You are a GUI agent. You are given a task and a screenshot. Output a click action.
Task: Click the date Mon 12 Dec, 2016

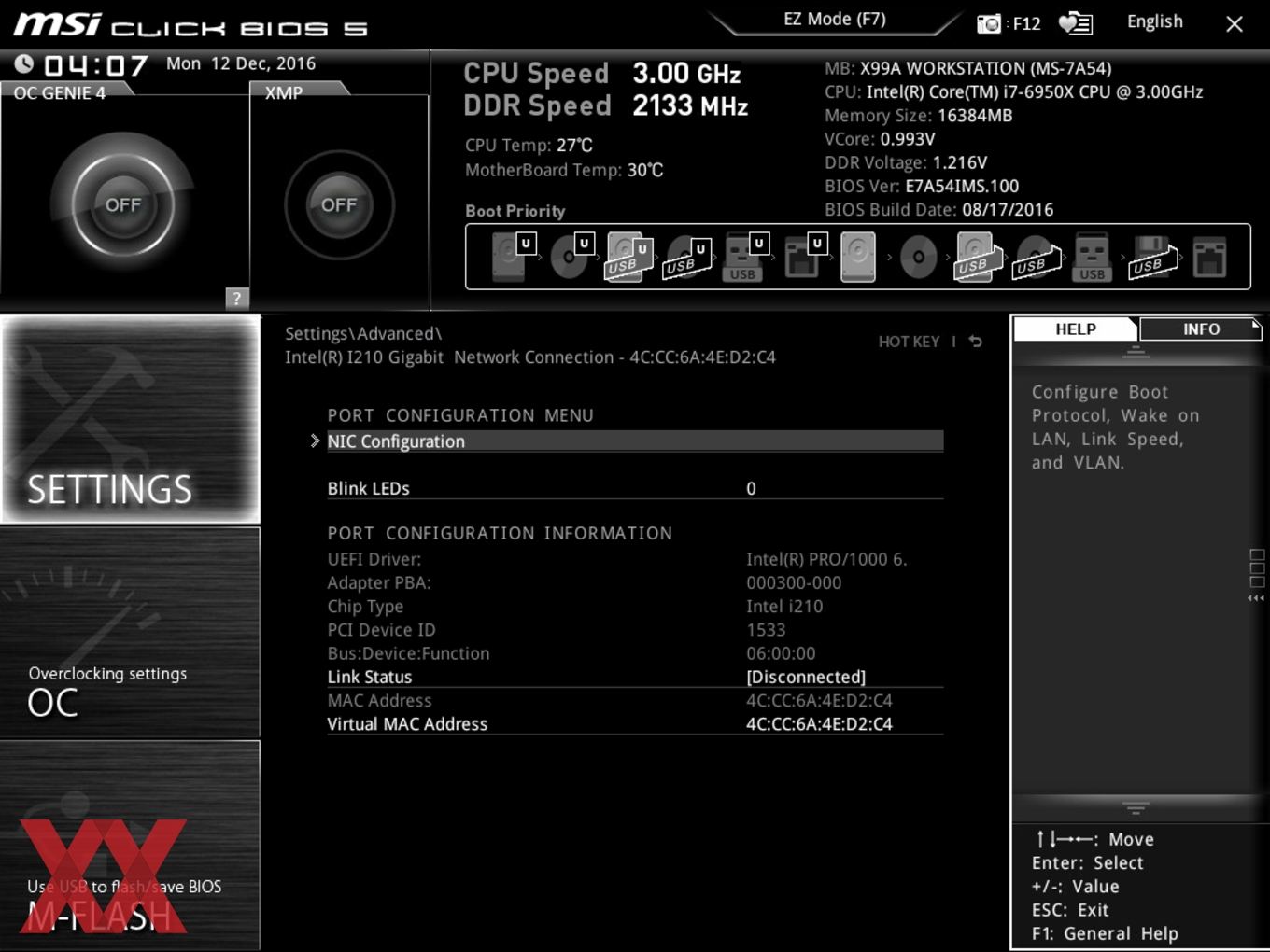pyautogui.click(x=241, y=63)
